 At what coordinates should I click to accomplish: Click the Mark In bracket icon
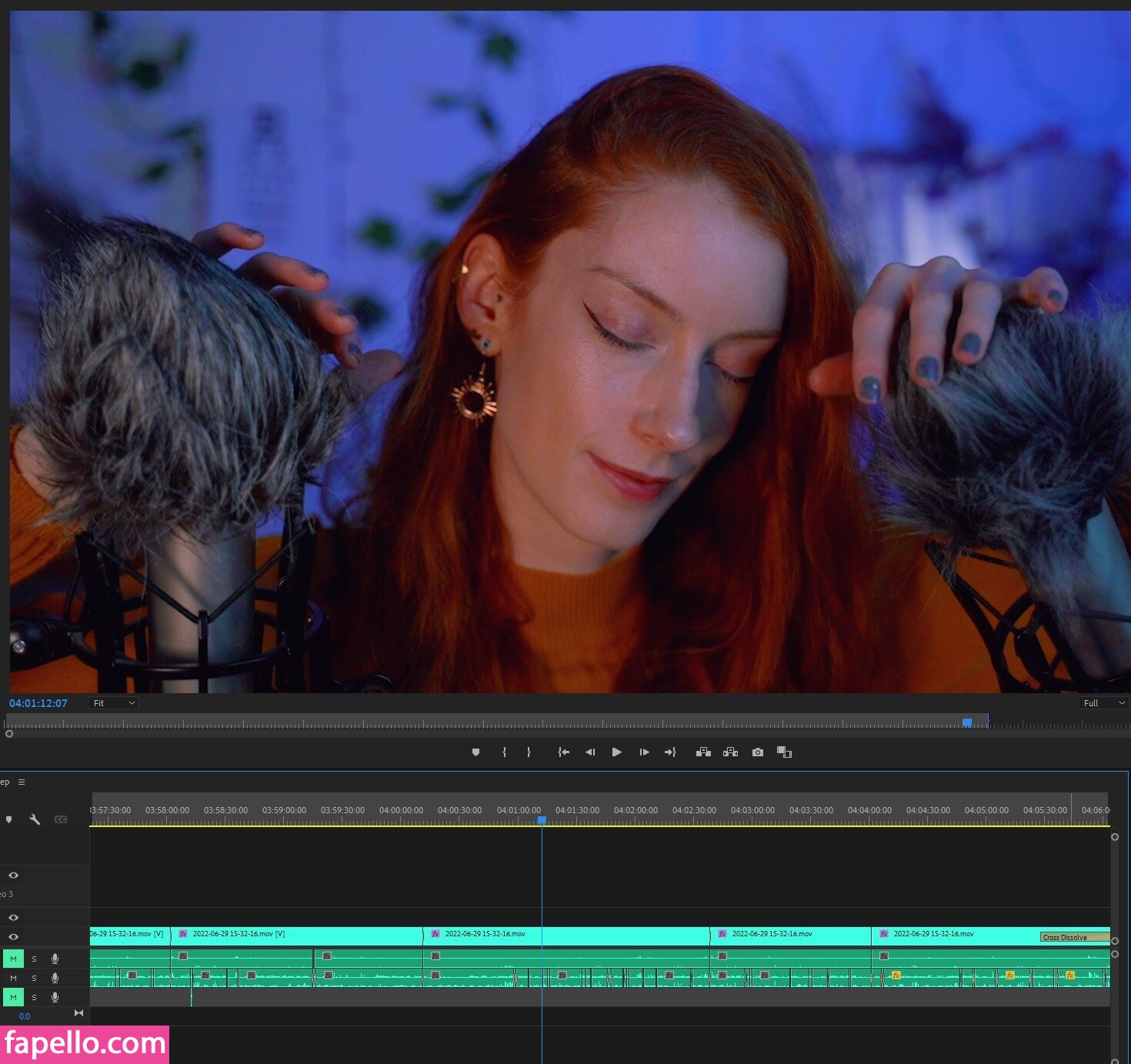point(504,752)
